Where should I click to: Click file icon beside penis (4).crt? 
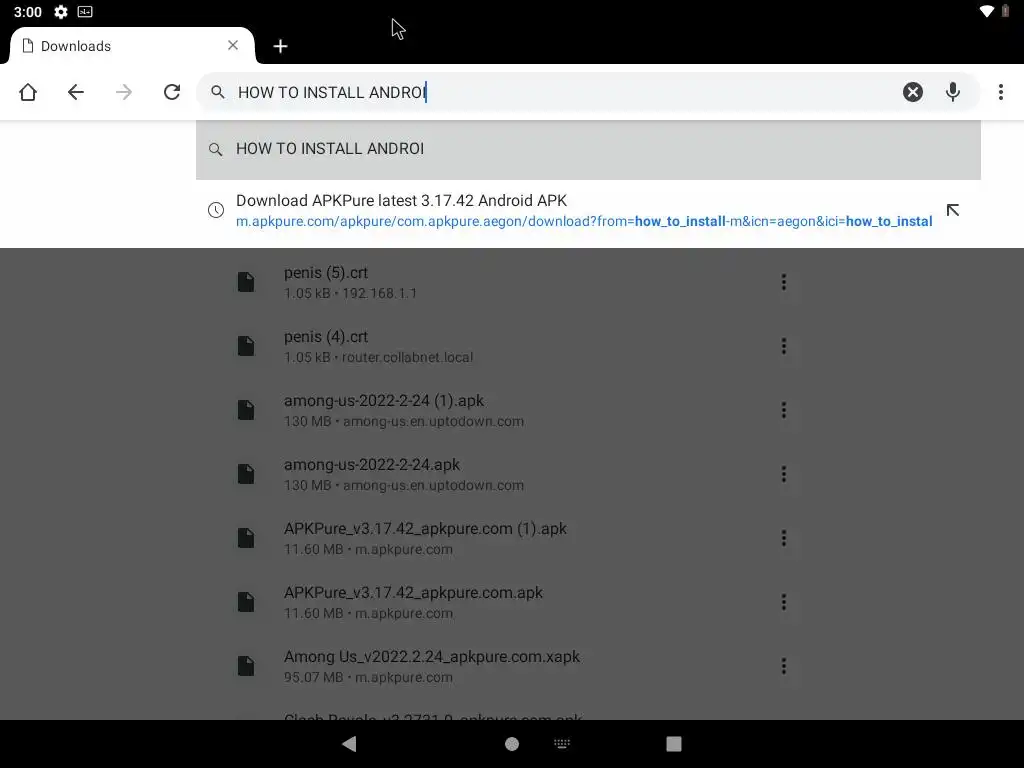[x=246, y=346]
